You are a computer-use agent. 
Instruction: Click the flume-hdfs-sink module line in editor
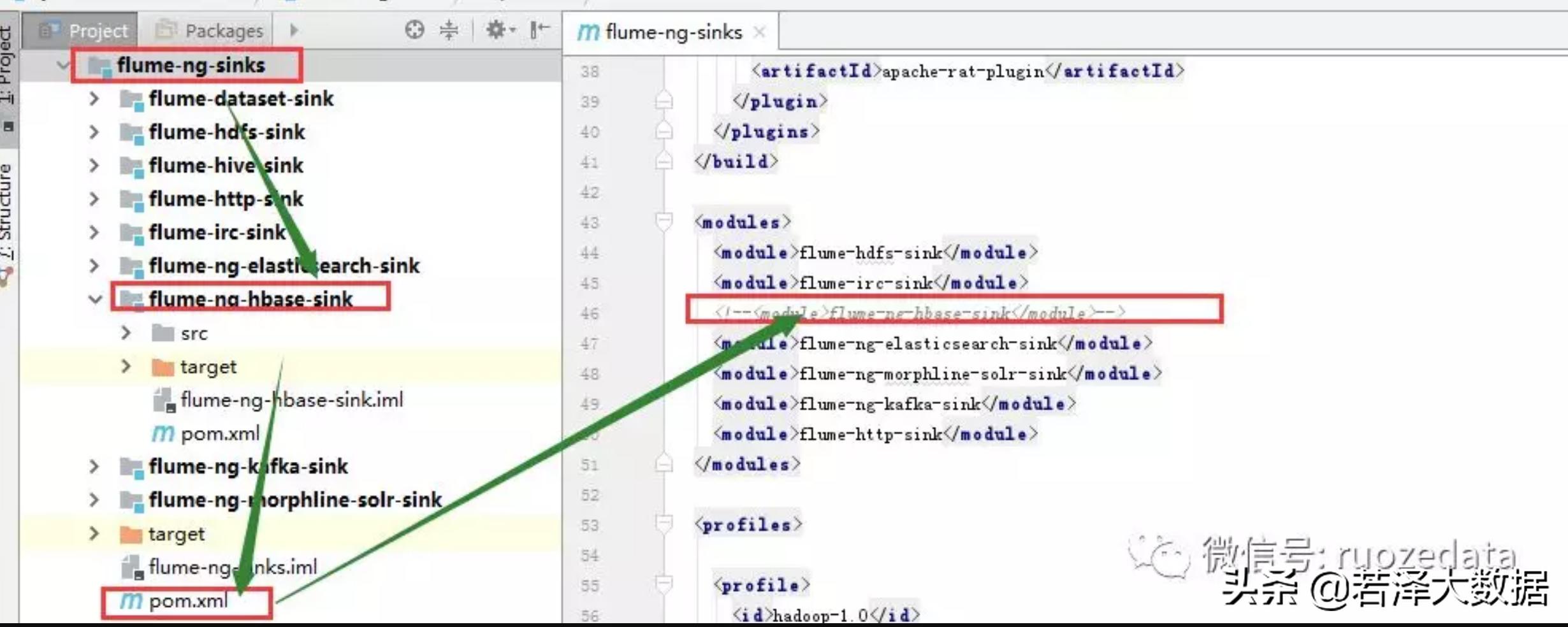[x=876, y=252]
